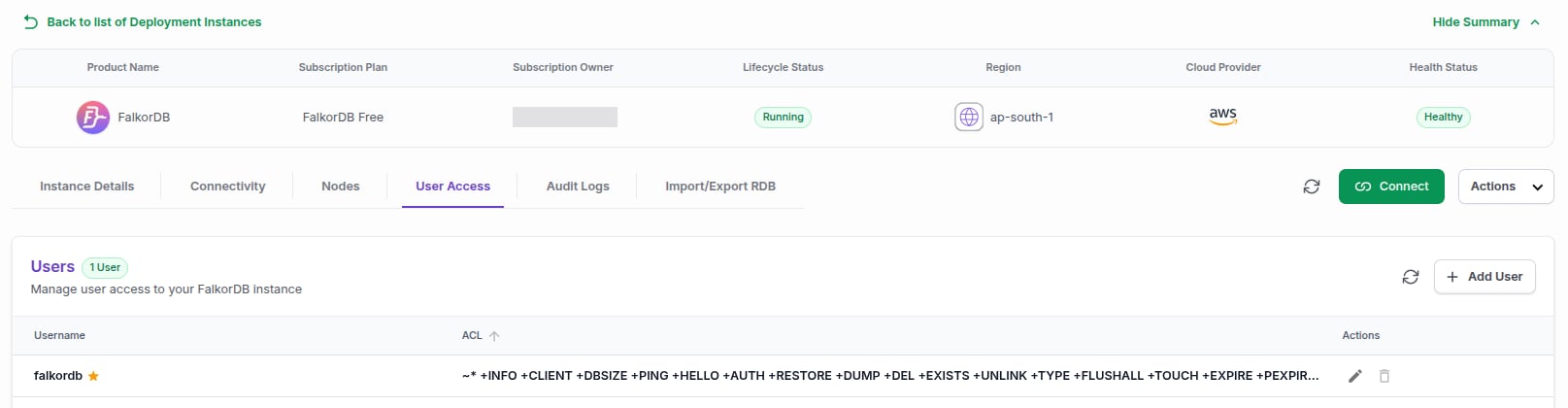Screen dimensions: 1568x408
Task: Open the Instance Details tab
Action: [x=87, y=187]
